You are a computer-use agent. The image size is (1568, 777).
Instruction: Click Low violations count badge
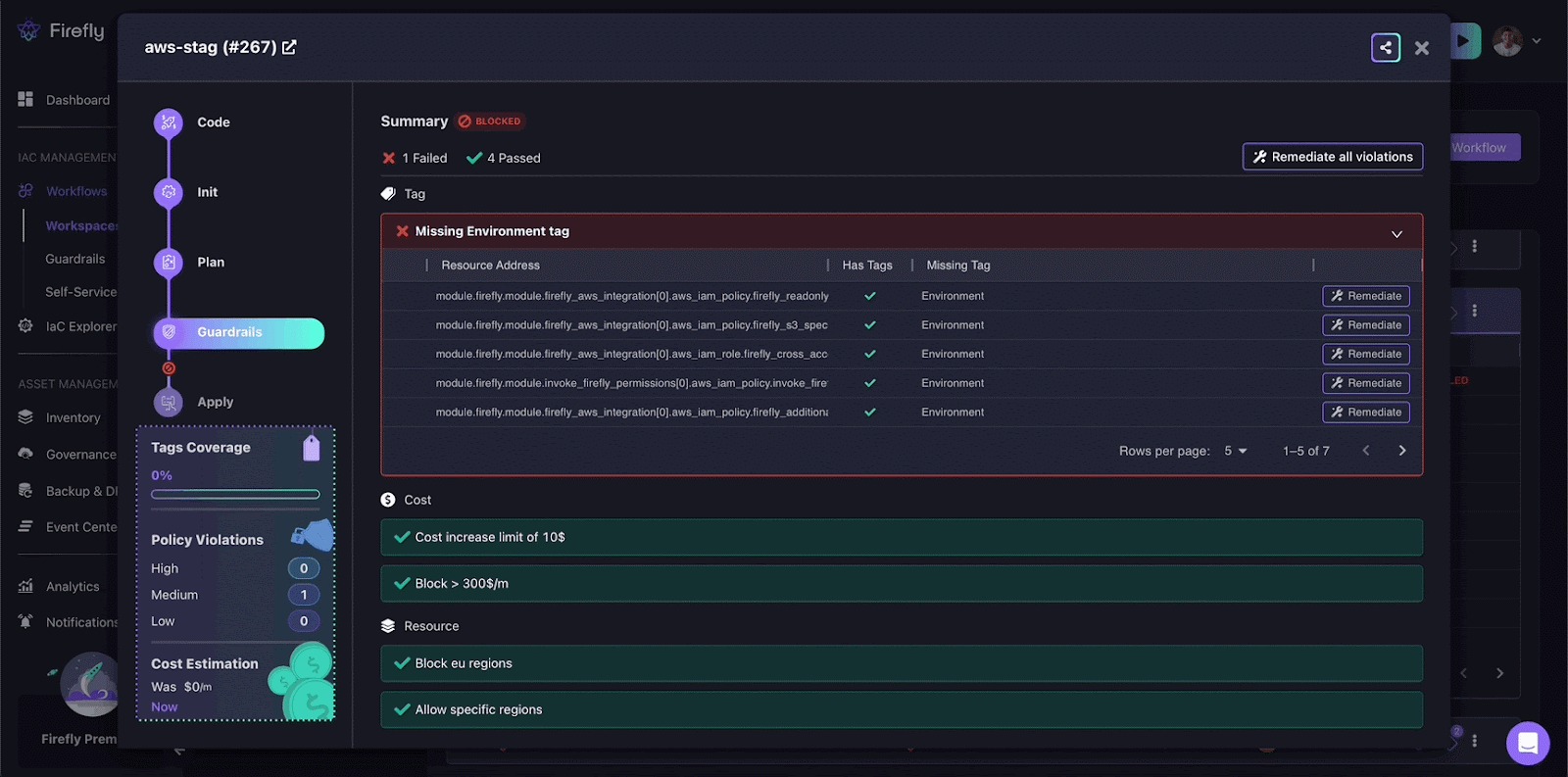tap(304, 621)
